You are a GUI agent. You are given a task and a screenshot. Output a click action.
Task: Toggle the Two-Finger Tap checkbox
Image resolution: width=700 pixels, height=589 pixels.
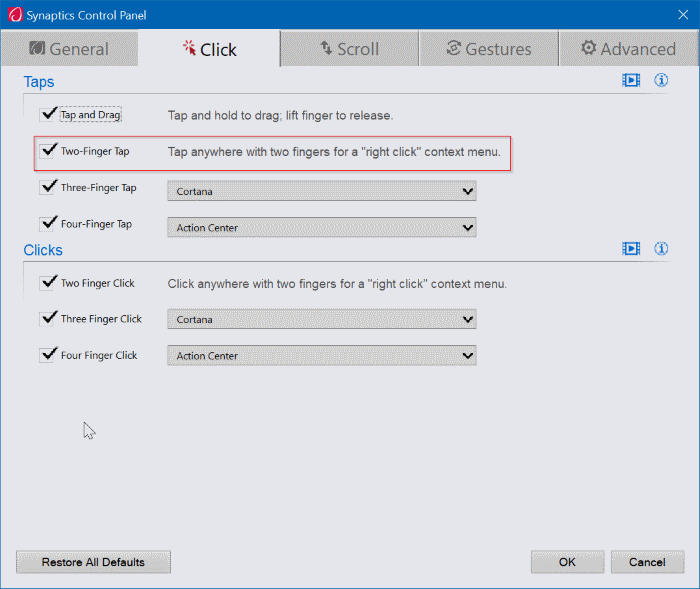point(47,151)
